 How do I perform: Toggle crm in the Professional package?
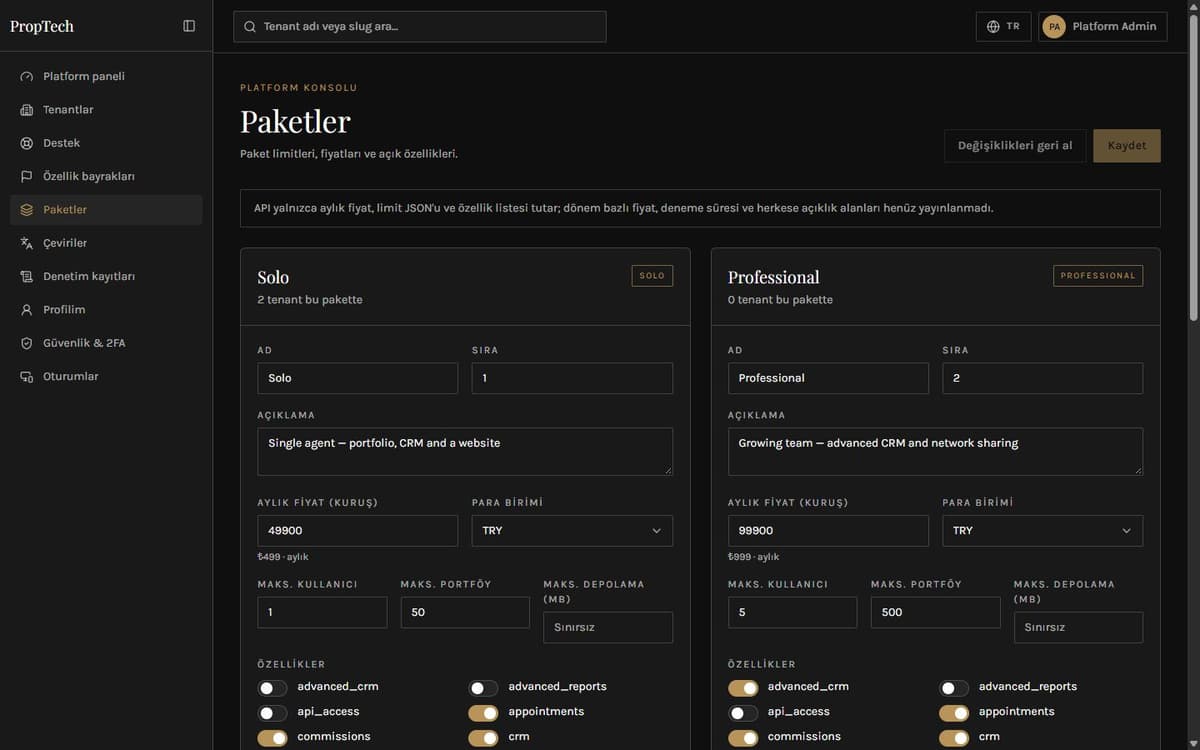(954, 738)
